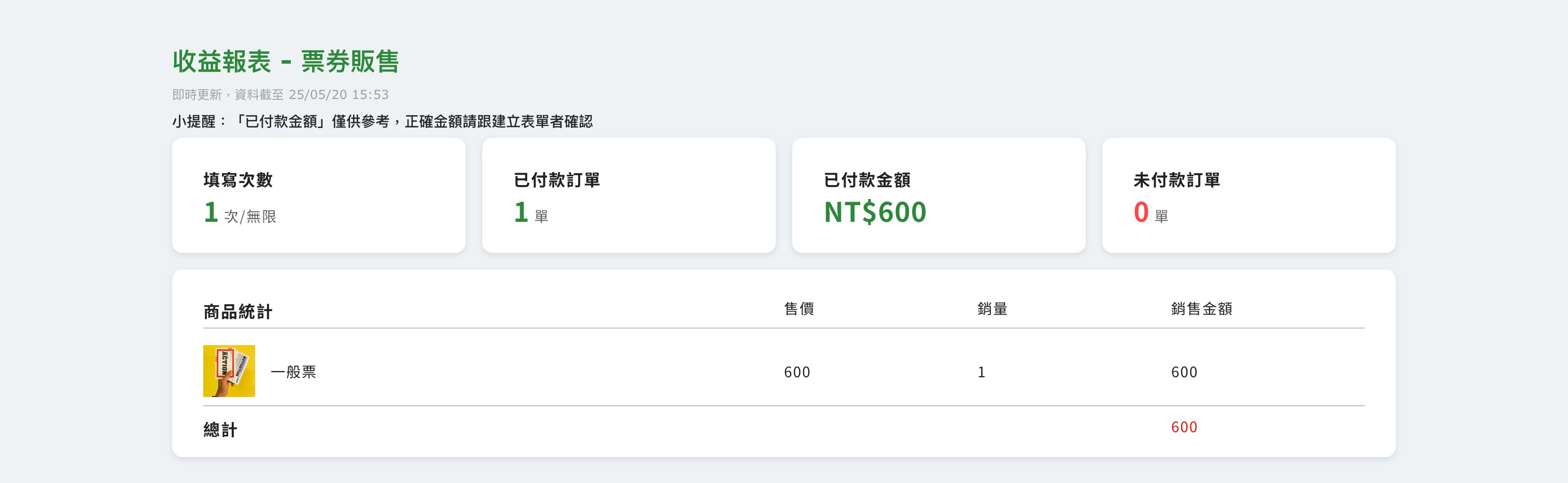Click the NT$600 paid amount value
1568x483 pixels.
[875, 212]
